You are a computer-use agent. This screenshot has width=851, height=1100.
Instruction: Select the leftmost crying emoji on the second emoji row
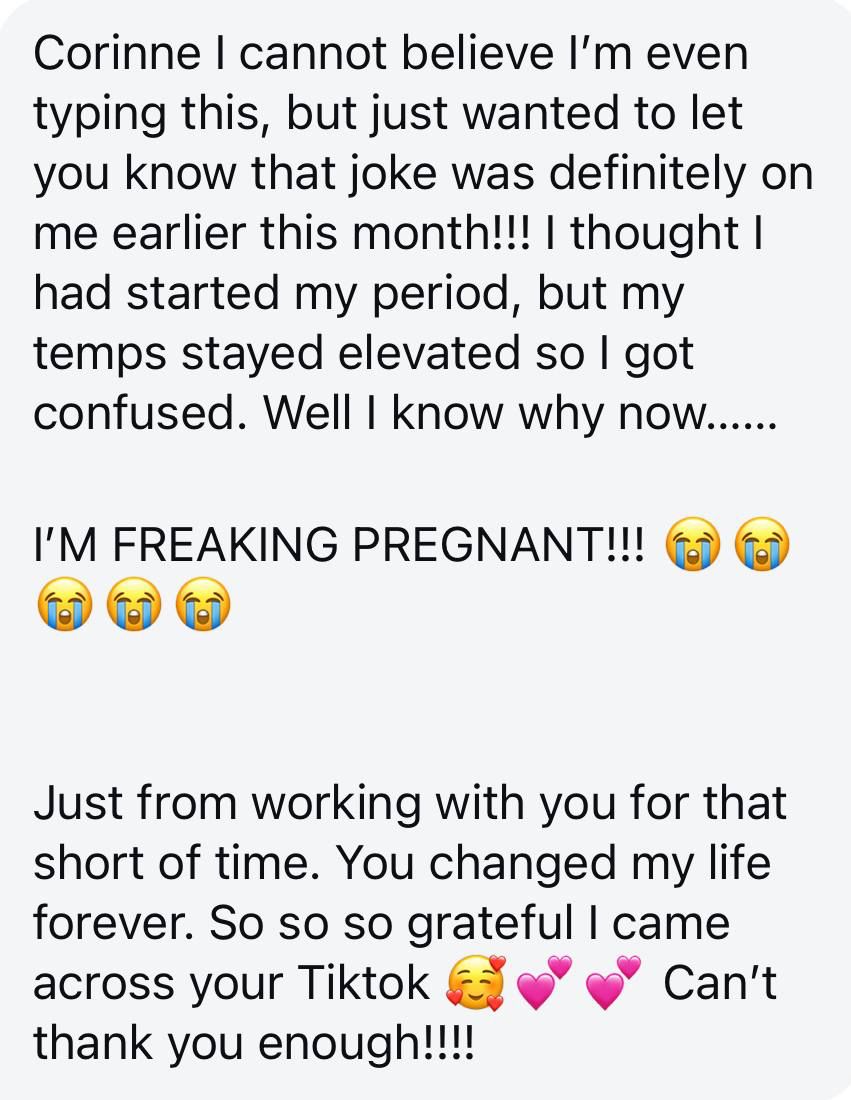pyautogui.click(x=62, y=606)
